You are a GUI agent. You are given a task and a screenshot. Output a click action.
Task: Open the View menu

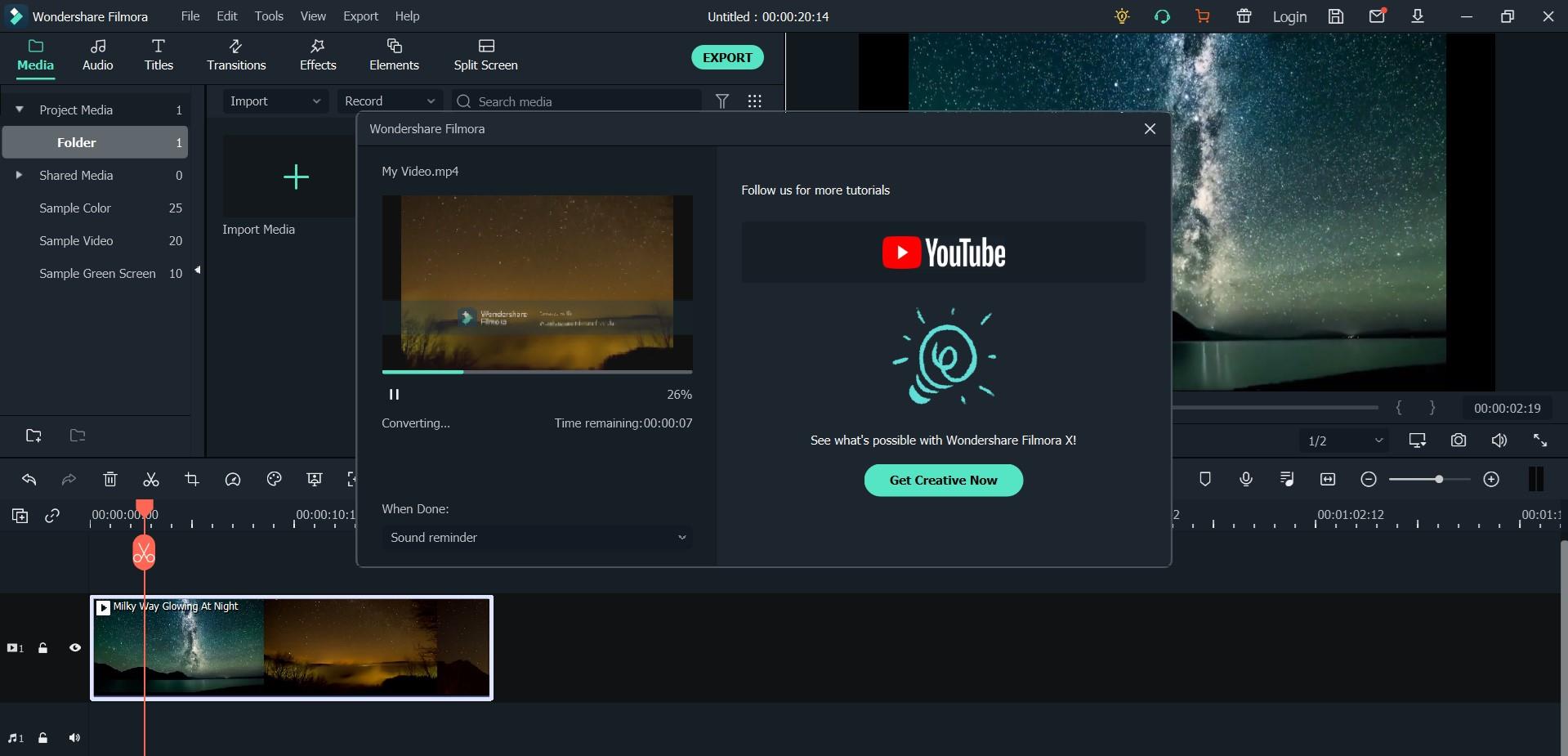pyautogui.click(x=313, y=16)
